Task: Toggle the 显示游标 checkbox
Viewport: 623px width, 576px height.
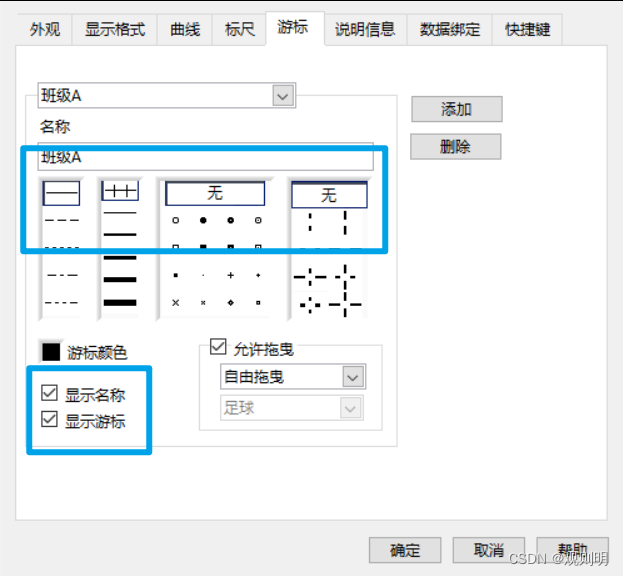Action: (x=49, y=419)
